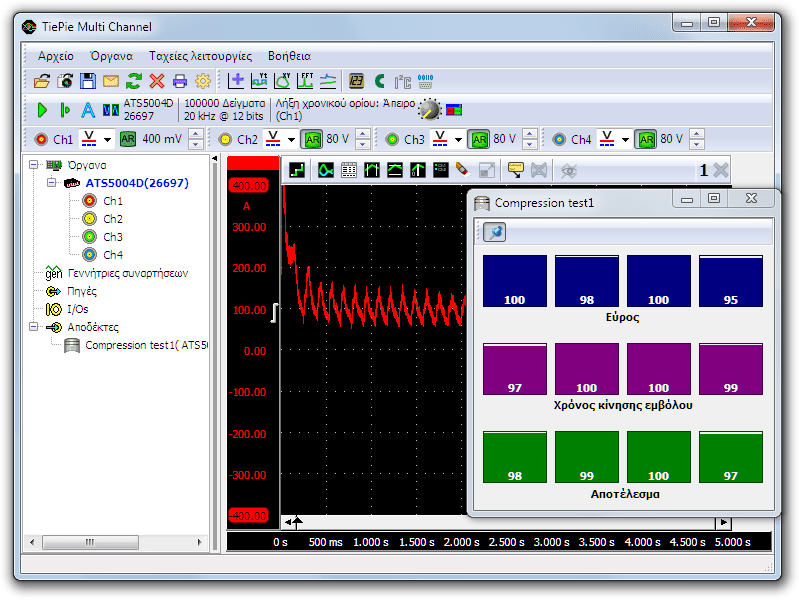This screenshot has height=600, width=799.
Task: Save with the floppy disk icon
Action: tap(88, 81)
